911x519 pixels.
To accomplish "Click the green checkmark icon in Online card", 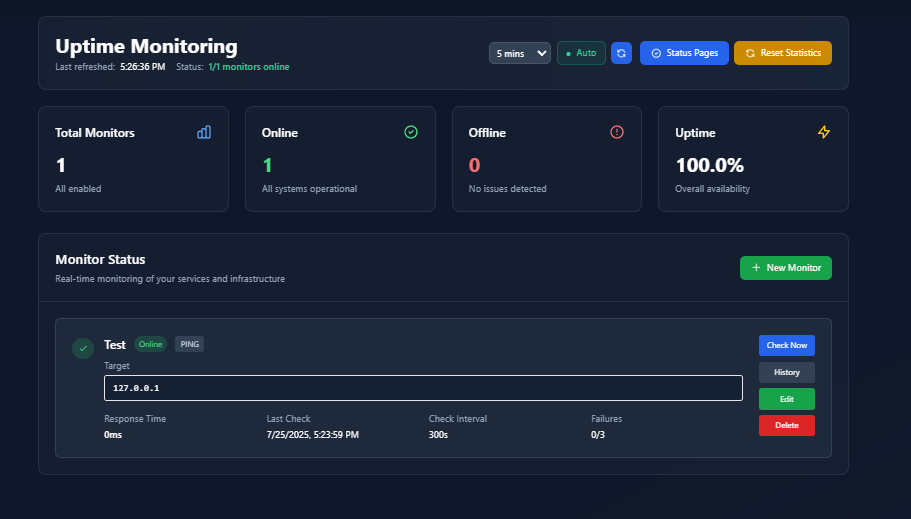I will pyautogui.click(x=410, y=132).
